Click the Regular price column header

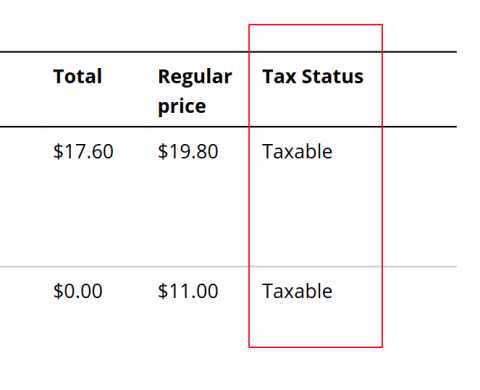tap(195, 91)
